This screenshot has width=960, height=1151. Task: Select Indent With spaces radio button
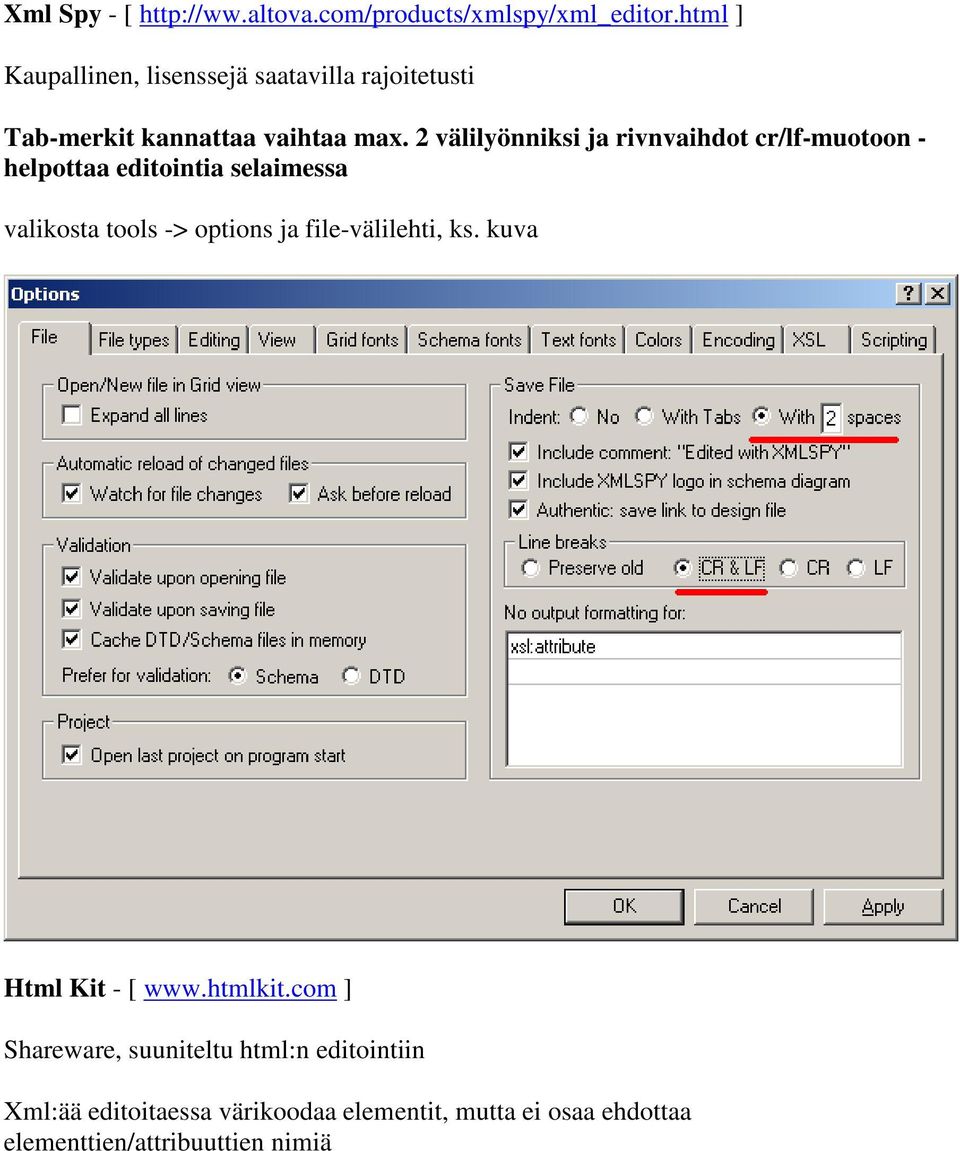click(x=761, y=416)
